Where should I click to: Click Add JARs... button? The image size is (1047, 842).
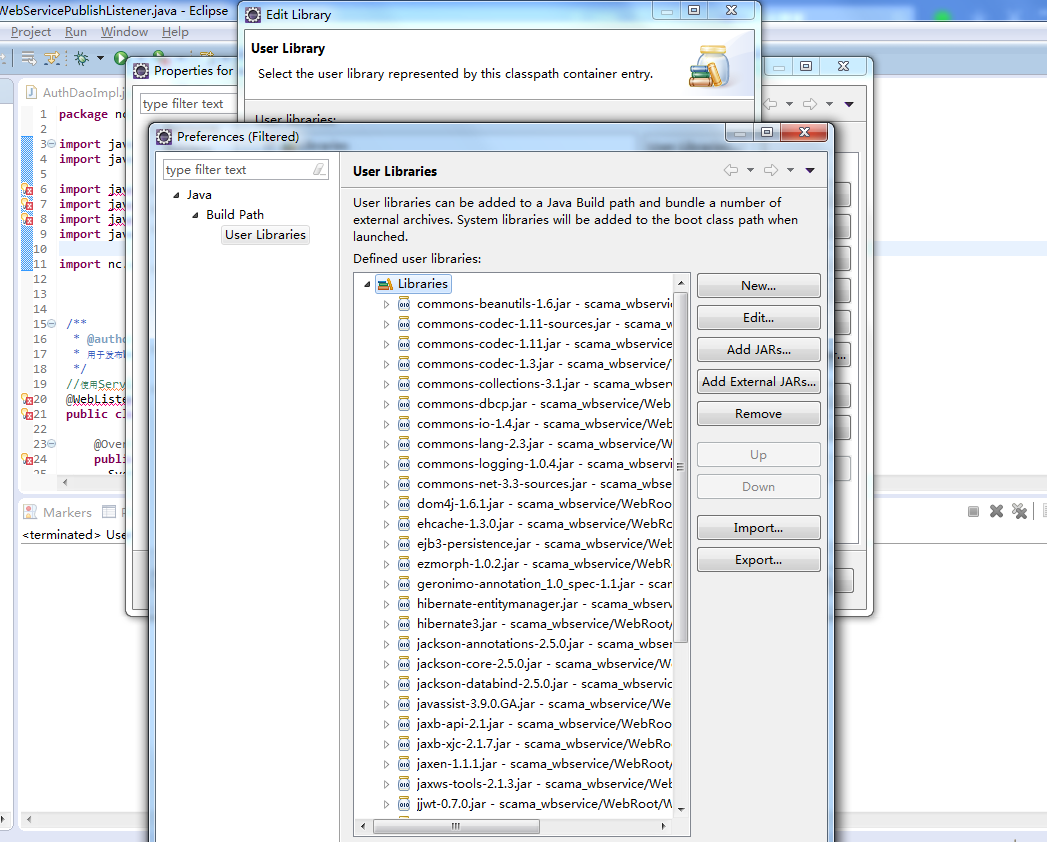(759, 350)
